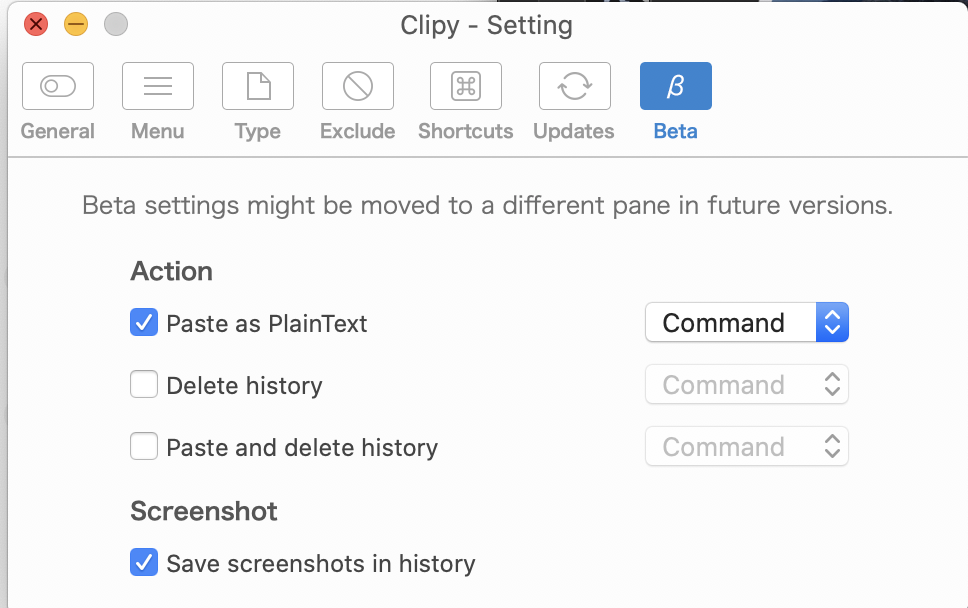Click the Save screenshots in history label
The image size is (968, 608).
[321, 564]
